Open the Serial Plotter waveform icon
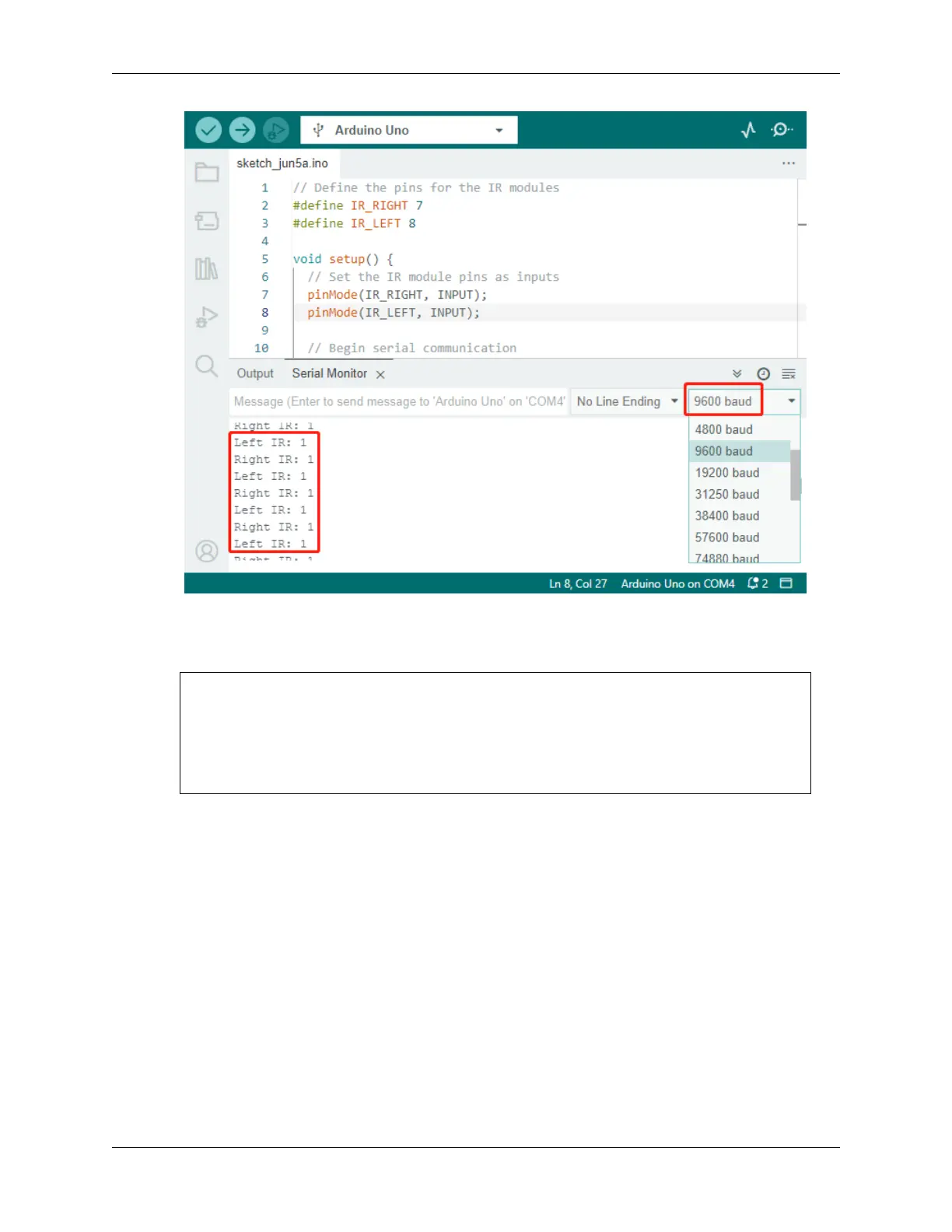 pos(748,130)
